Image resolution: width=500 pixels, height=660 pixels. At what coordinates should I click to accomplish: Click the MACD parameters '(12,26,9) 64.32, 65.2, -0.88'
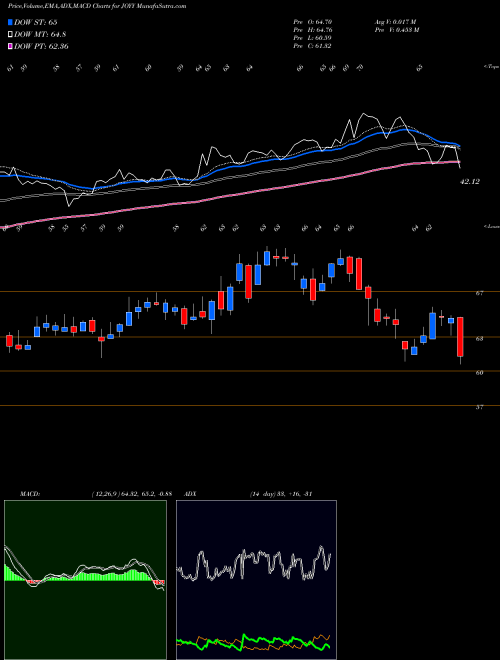(131, 493)
